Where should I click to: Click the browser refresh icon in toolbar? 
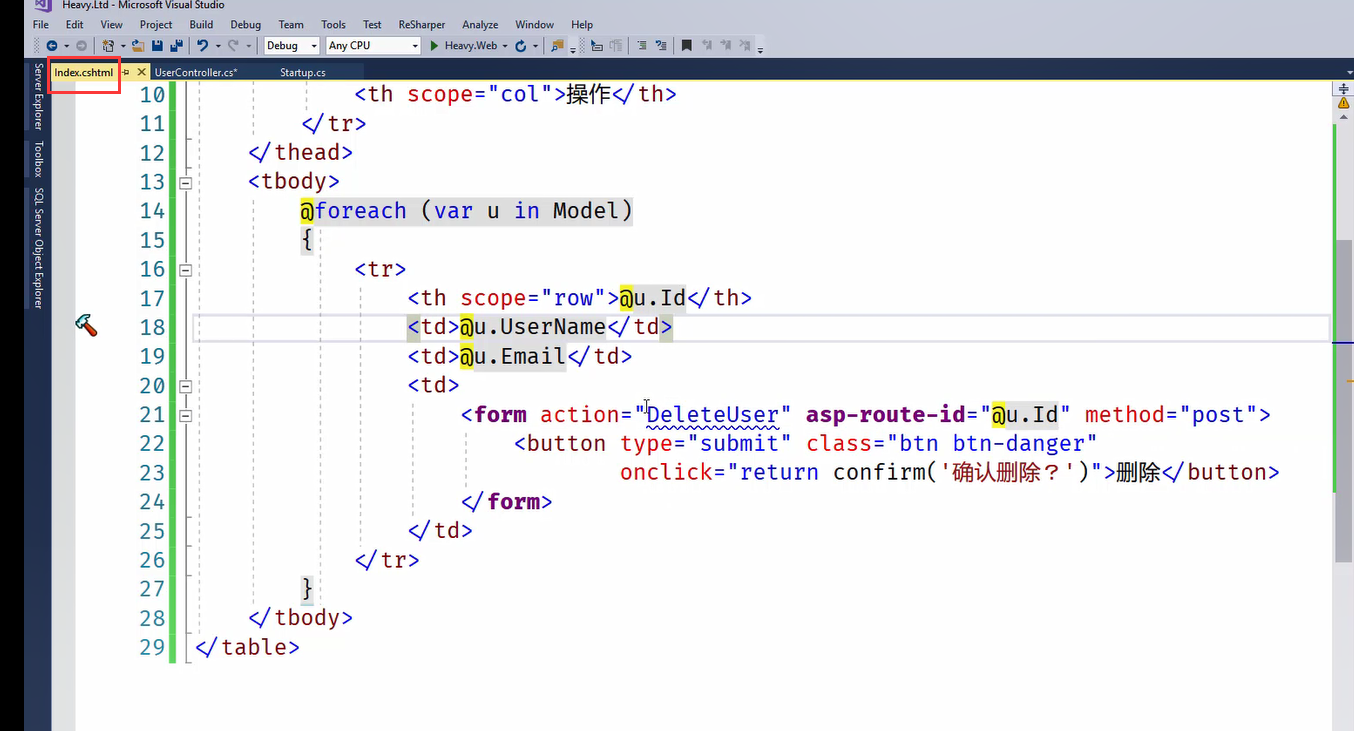coord(521,45)
